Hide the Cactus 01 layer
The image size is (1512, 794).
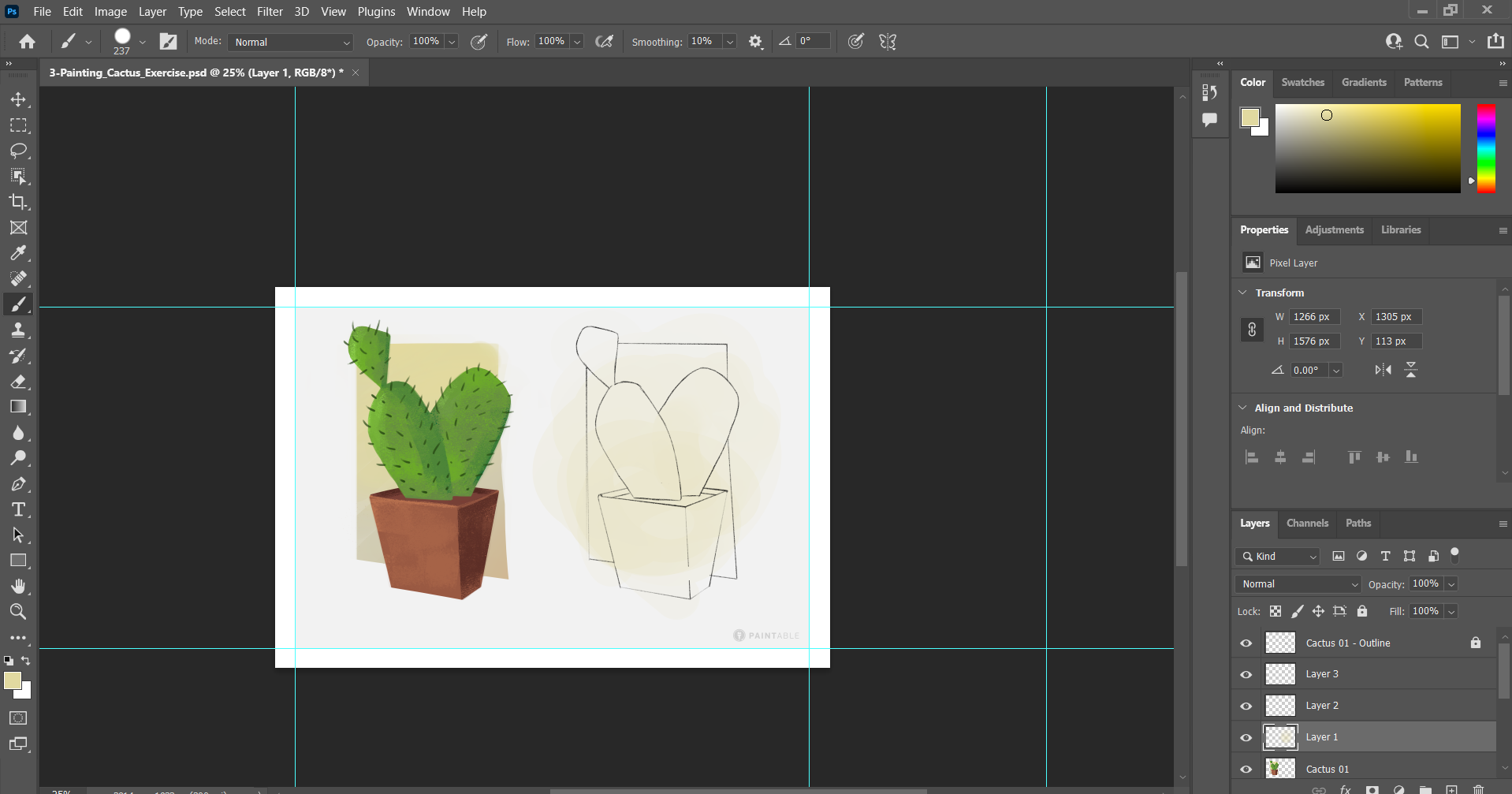1246,768
